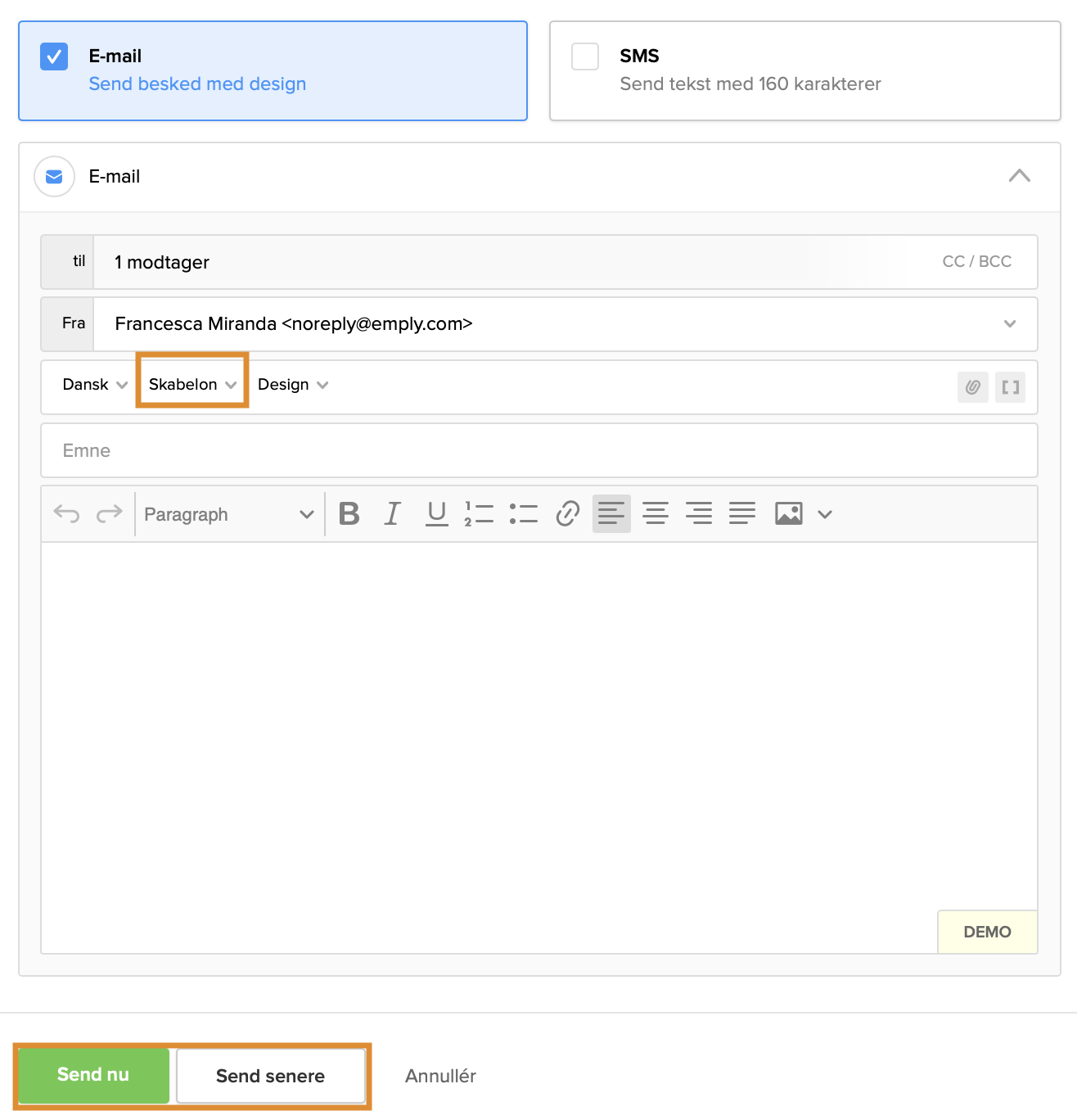Center align the text
The image size is (1077, 1120).
coord(655,514)
